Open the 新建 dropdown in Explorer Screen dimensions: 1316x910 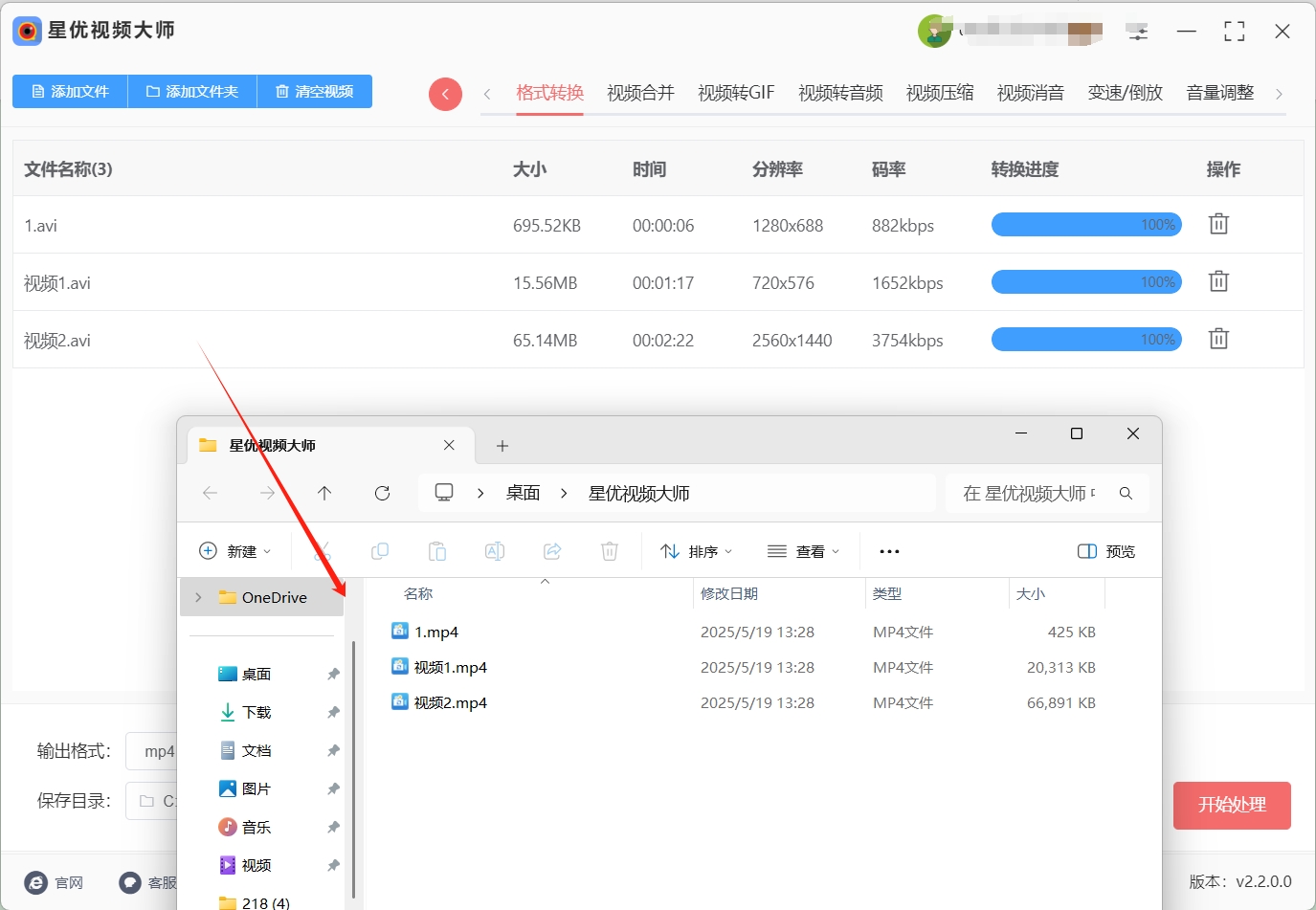[234, 551]
